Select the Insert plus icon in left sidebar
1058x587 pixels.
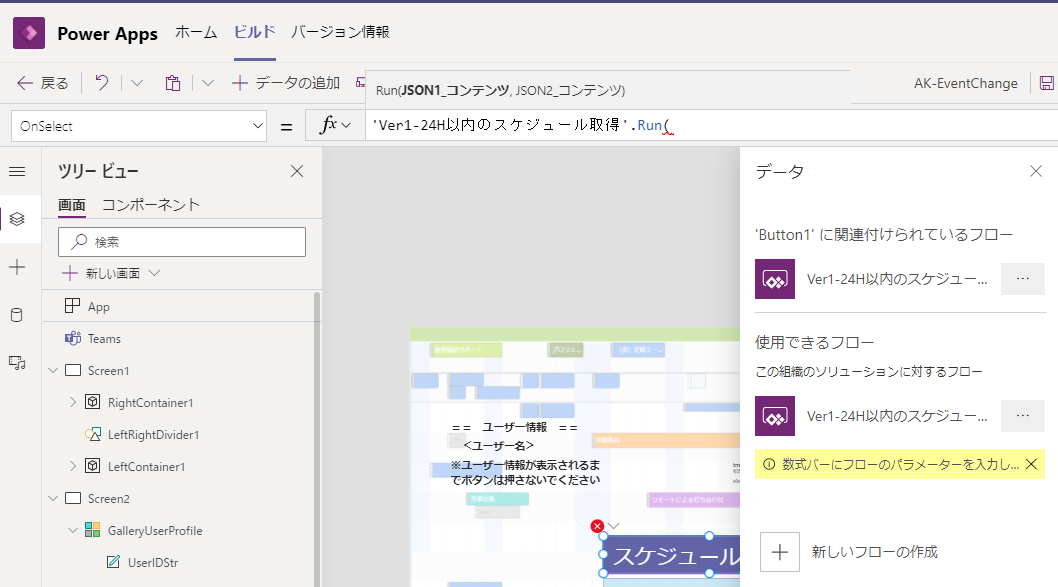(18, 268)
